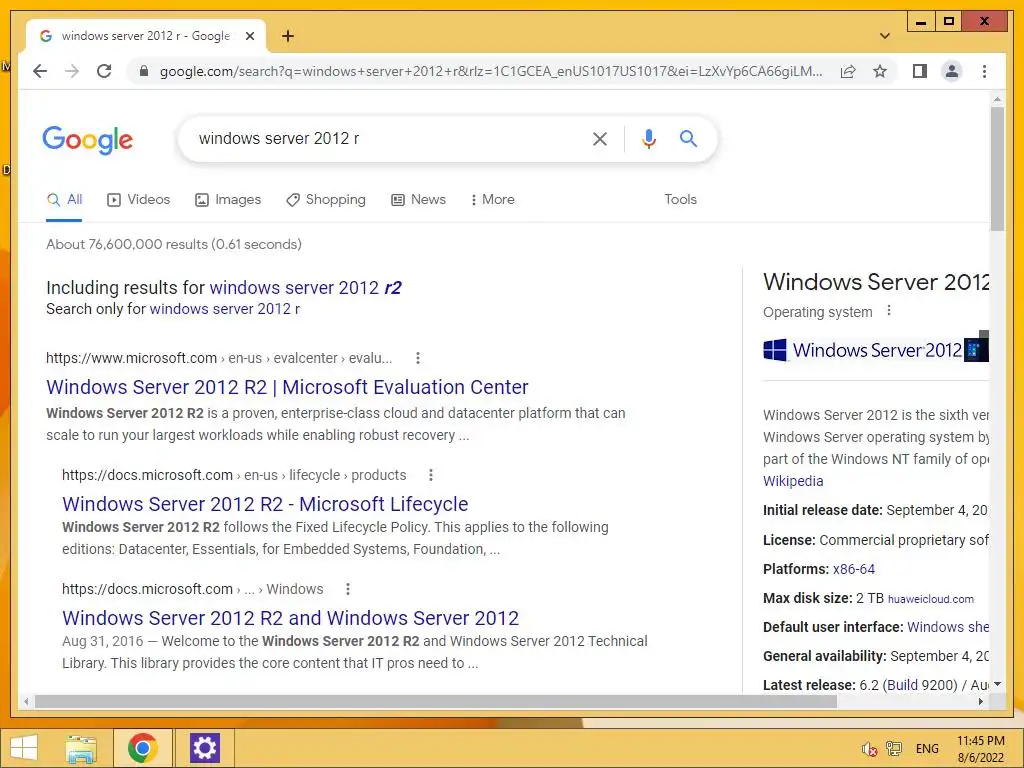Open Chrome side panel

pyautogui.click(x=920, y=71)
